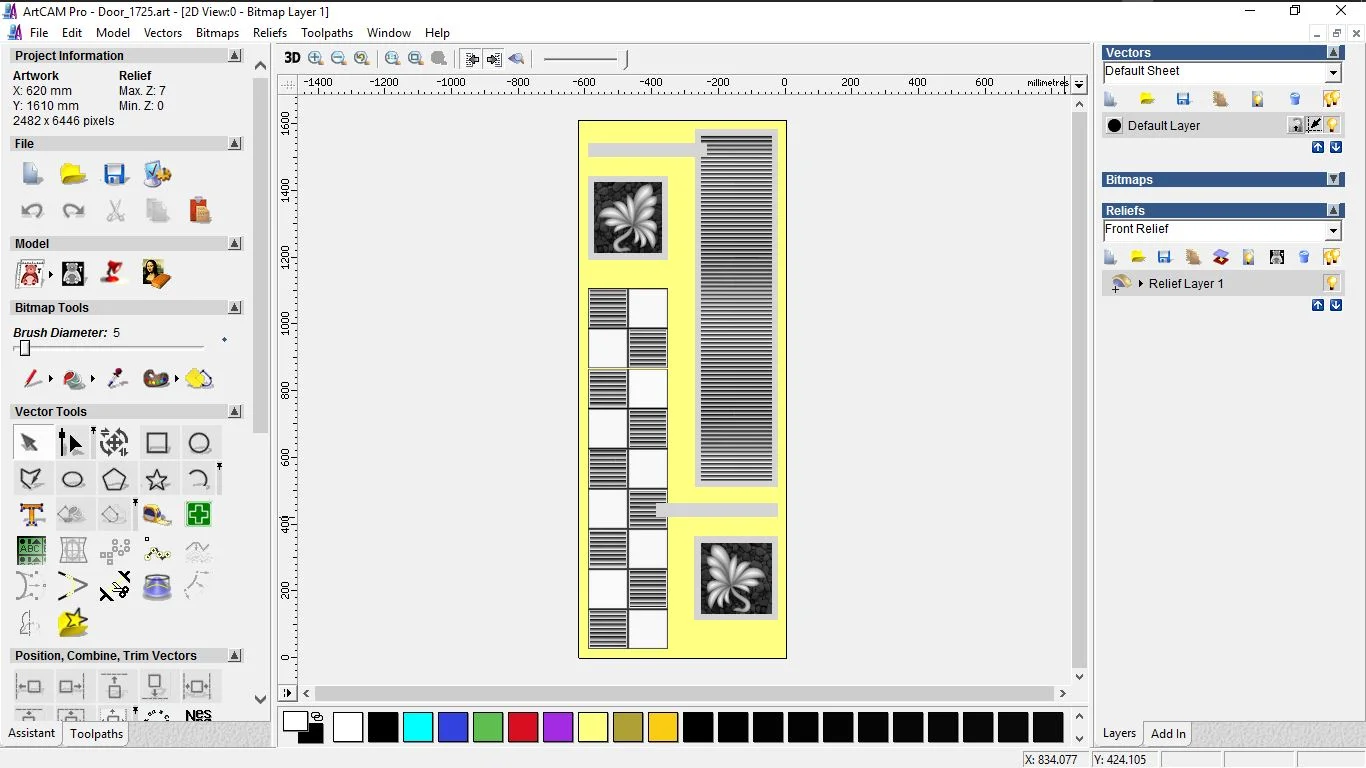Click the Create Vector Text tool
Image resolution: width=1366 pixels, height=768 pixels.
pos(31,515)
